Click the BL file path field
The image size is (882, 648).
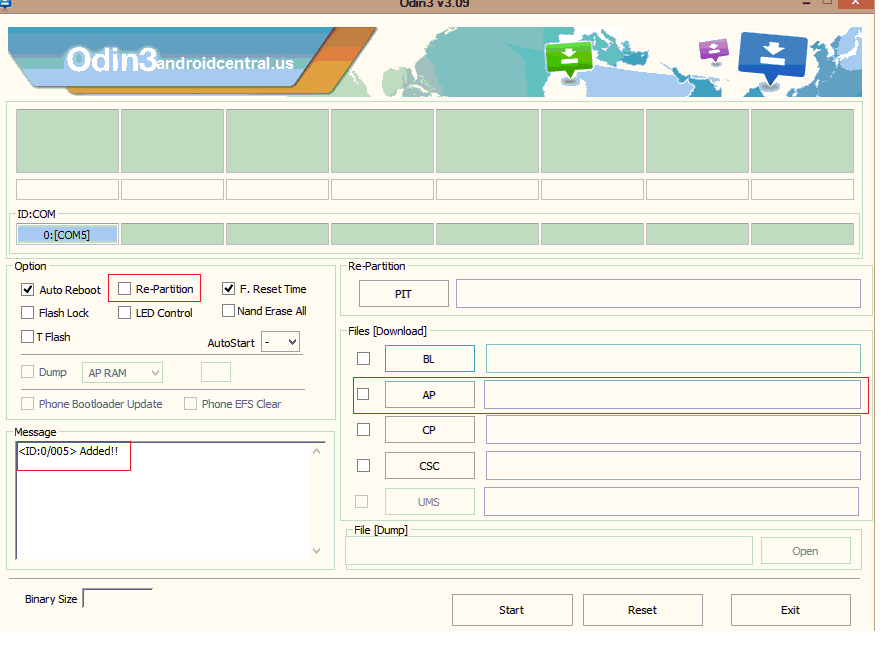click(x=673, y=358)
